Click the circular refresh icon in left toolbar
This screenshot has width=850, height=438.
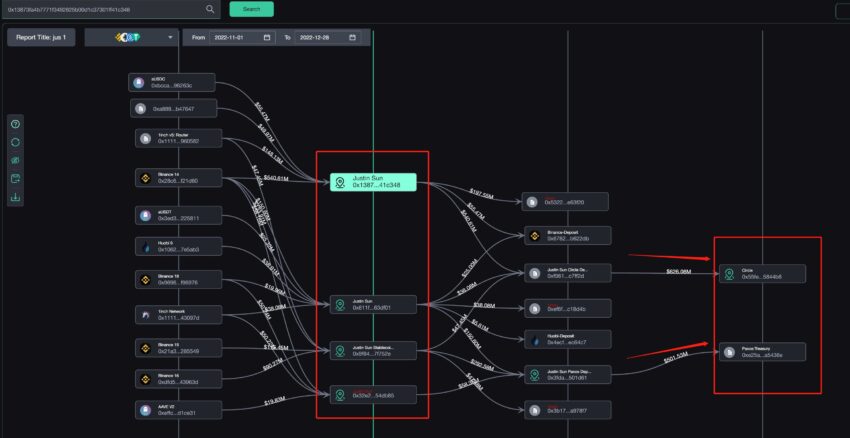pyautogui.click(x=15, y=142)
